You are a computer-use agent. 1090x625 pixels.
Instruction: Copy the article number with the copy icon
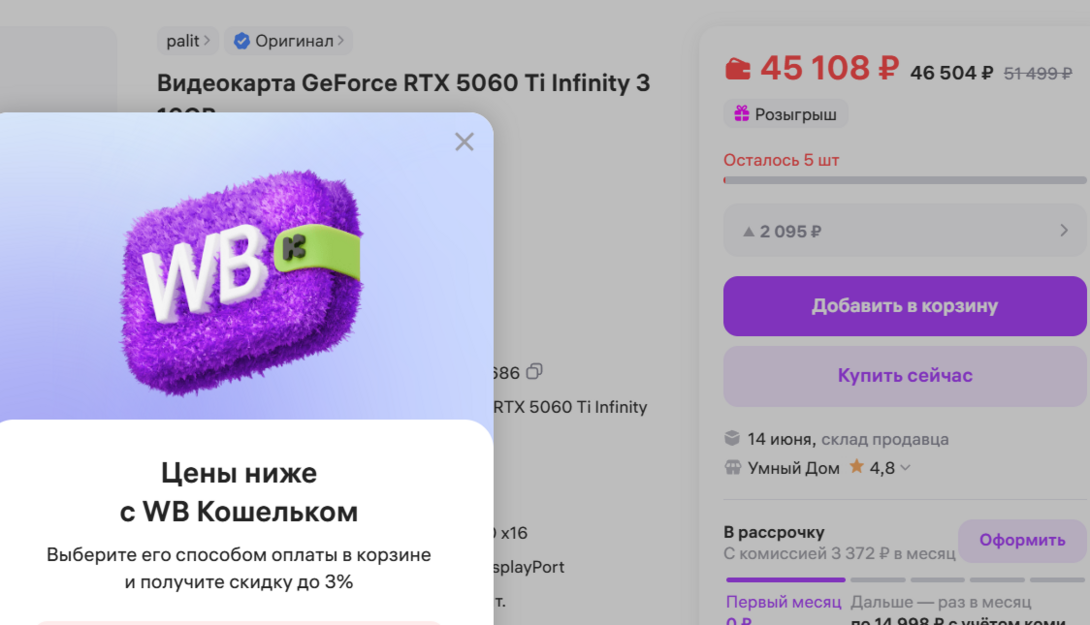tap(534, 372)
